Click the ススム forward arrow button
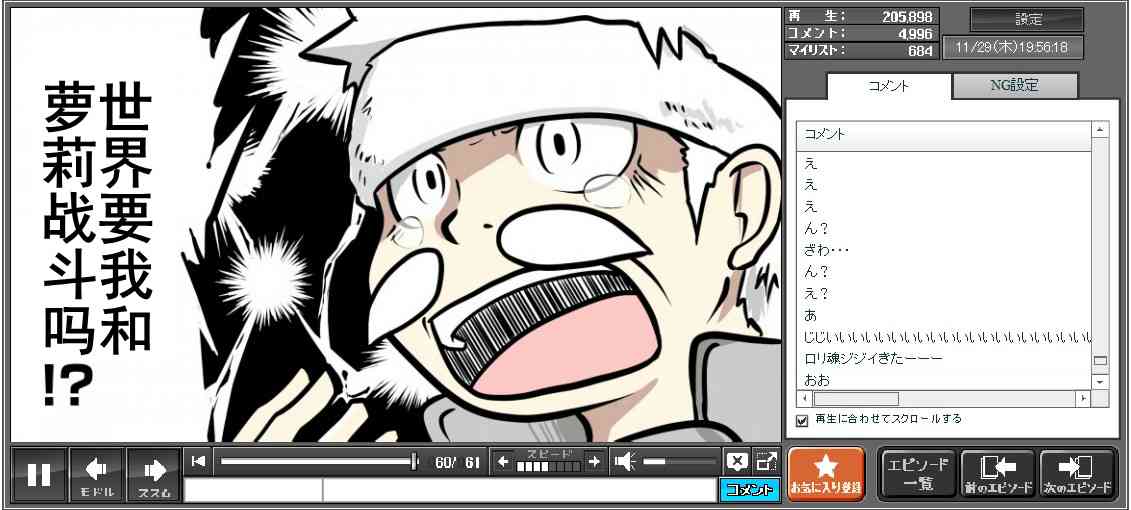Image resolution: width=1131 pixels, height=510 pixels. [x=154, y=474]
